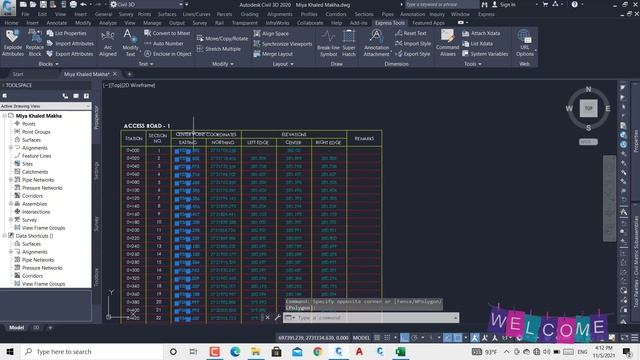Open the Active Drawing View dropdown
Viewport: 640px width, 360px height.
click(x=45, y=106)
